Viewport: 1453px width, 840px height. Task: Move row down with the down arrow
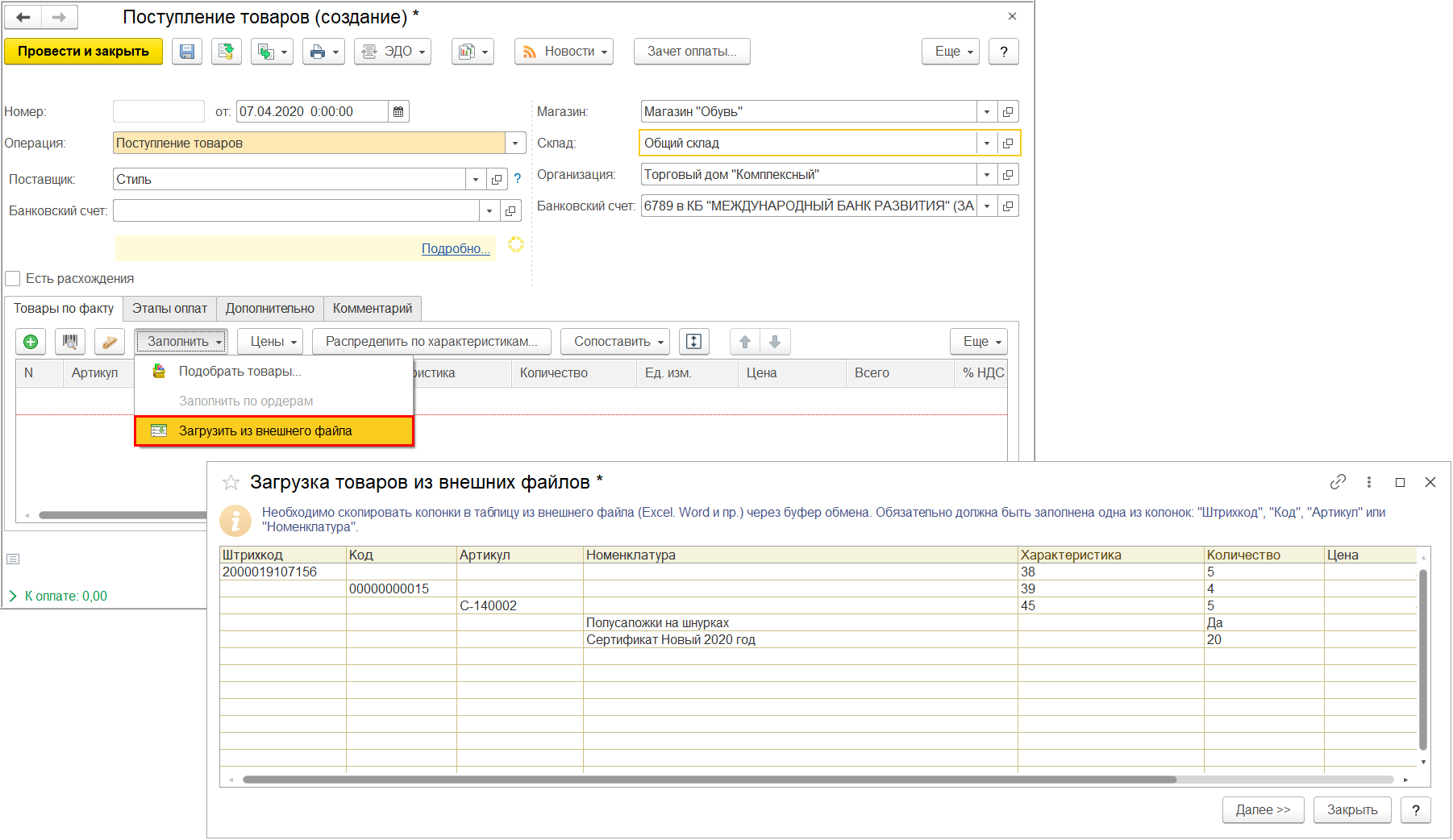775,342
